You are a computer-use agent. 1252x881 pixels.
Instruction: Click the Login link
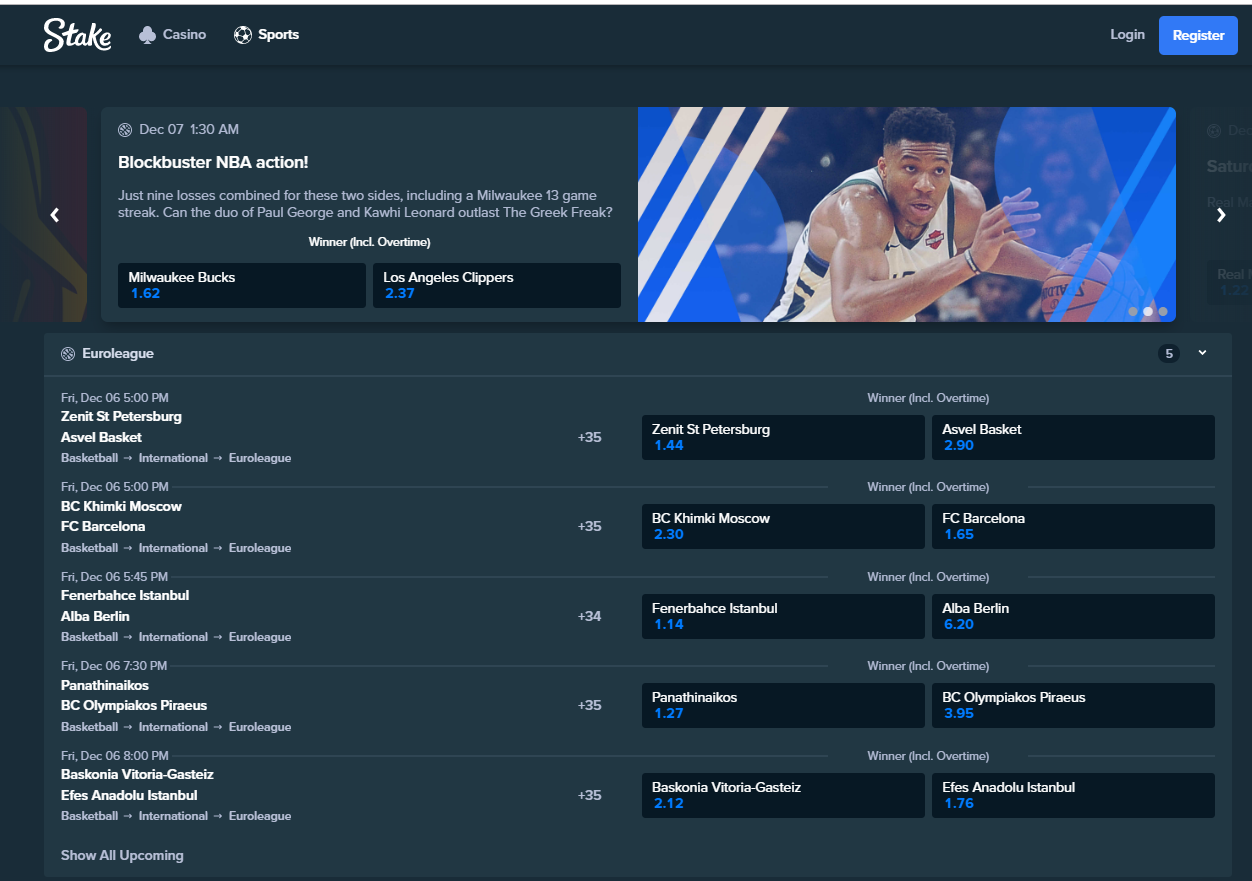click(x=1127, y=35)
